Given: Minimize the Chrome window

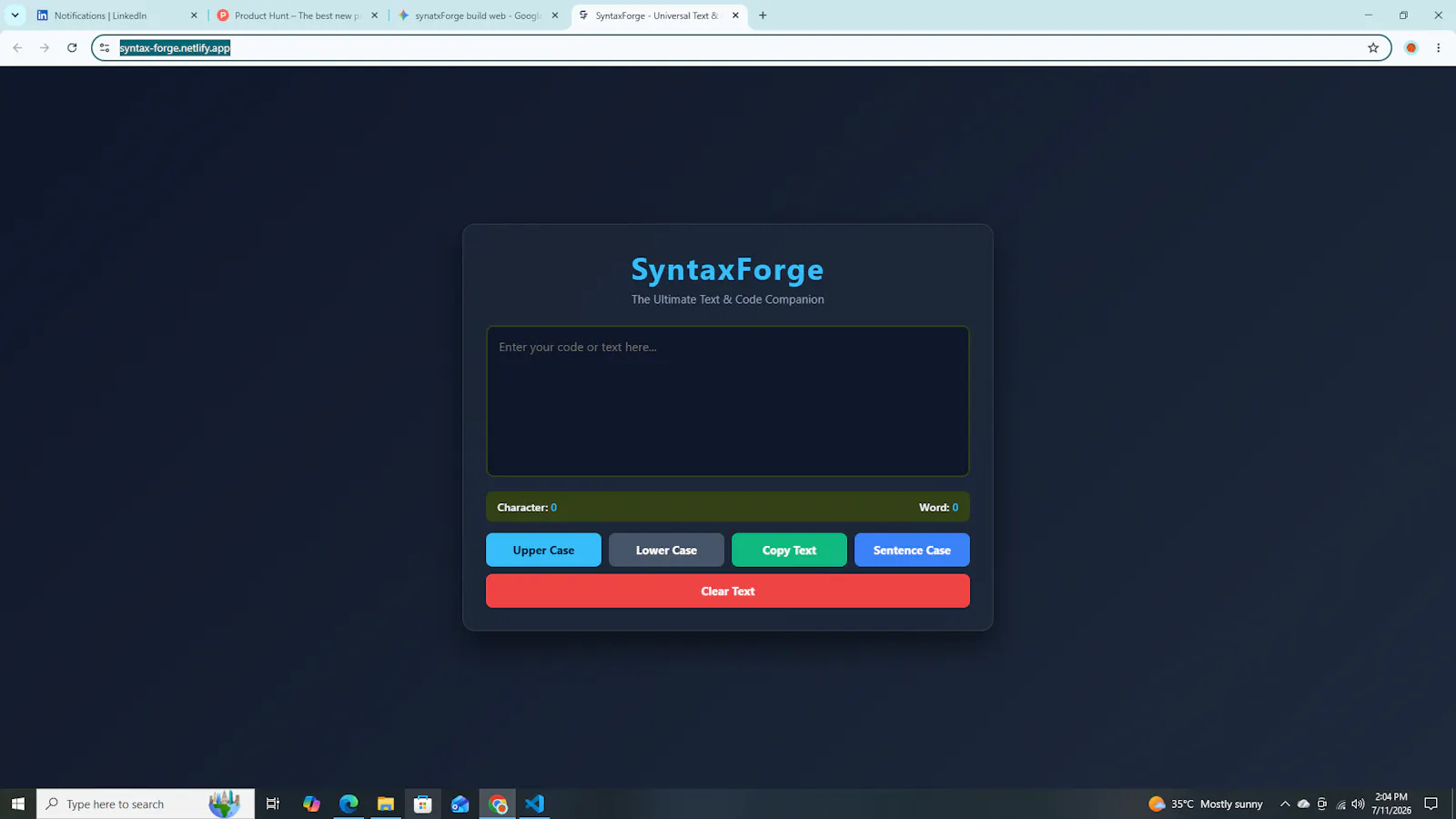Looking at the screenshot, I should click(x=1368, y=15).
